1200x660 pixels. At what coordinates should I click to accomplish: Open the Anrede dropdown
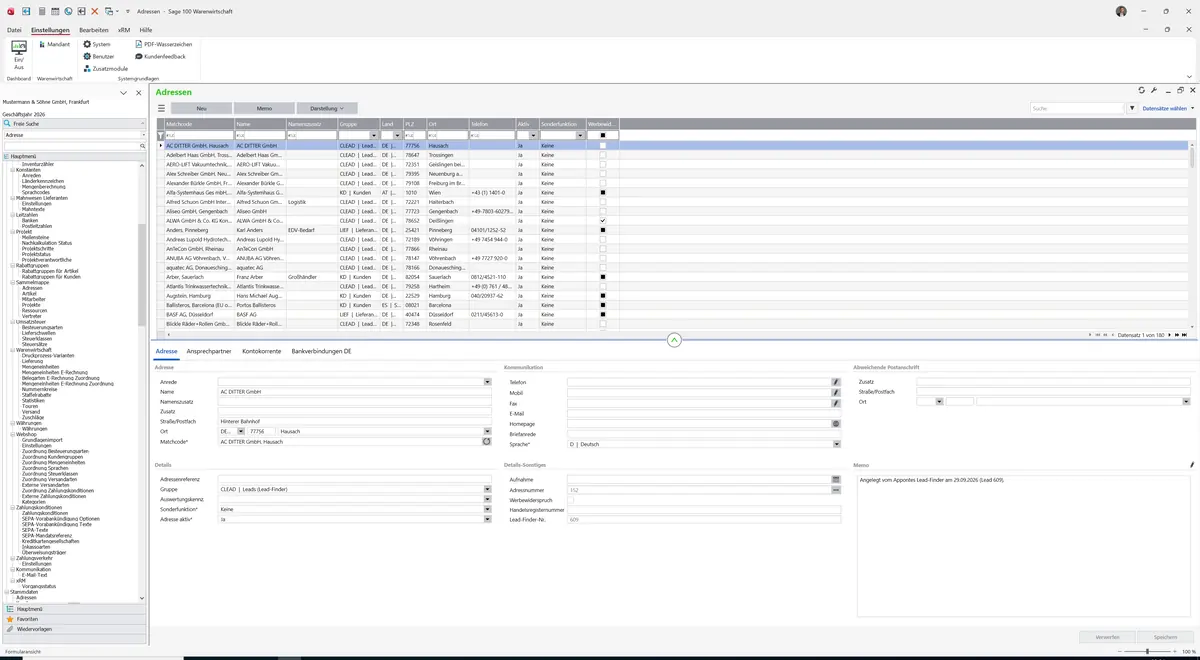(x=487, y=382)
